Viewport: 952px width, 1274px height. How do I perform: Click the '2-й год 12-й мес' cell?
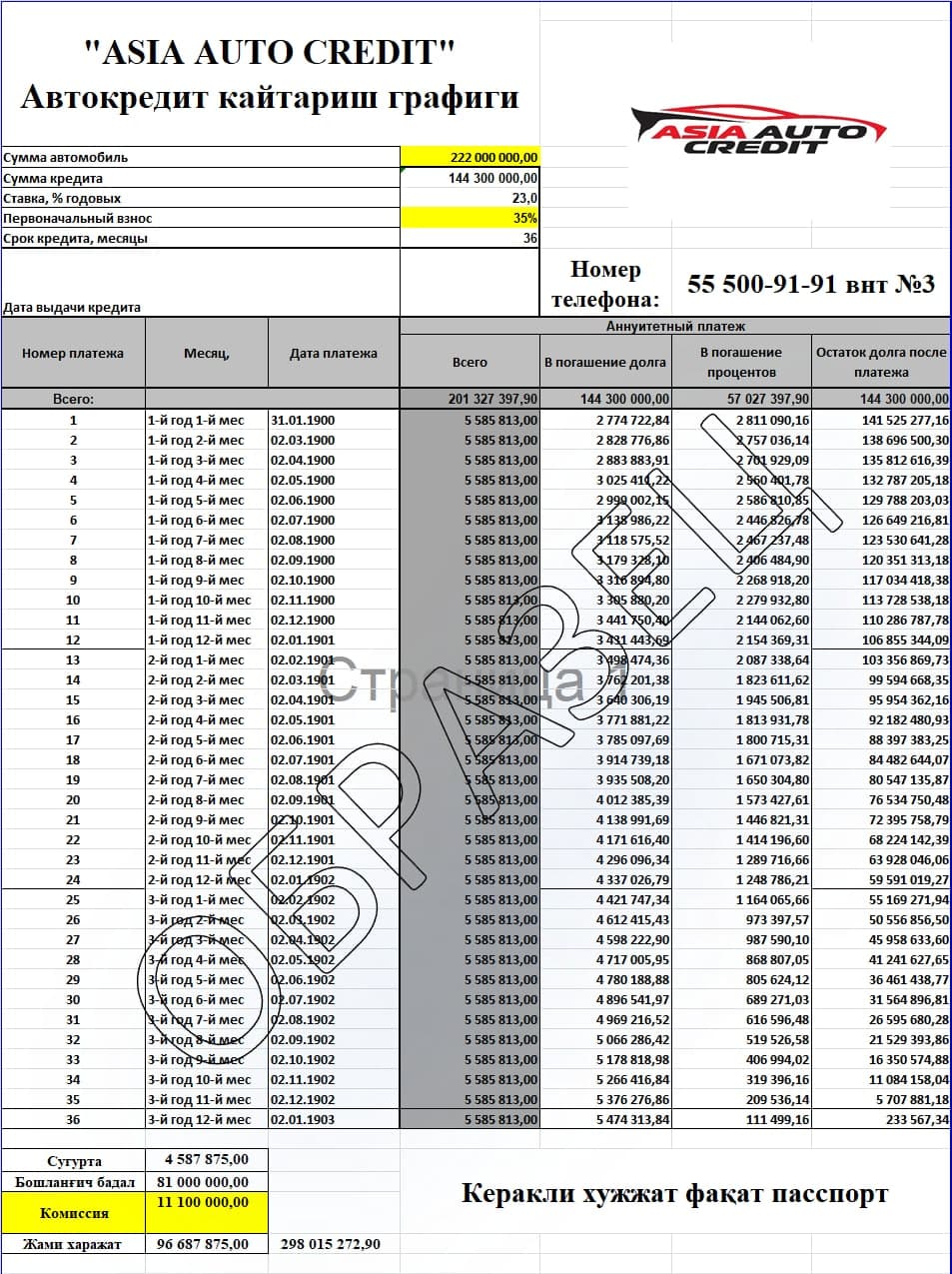pos(207,879)
